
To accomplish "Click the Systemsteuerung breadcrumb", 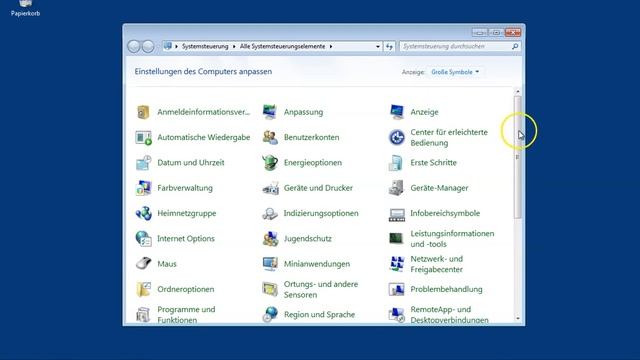I will pyautogui.click(x=205, y=47).
